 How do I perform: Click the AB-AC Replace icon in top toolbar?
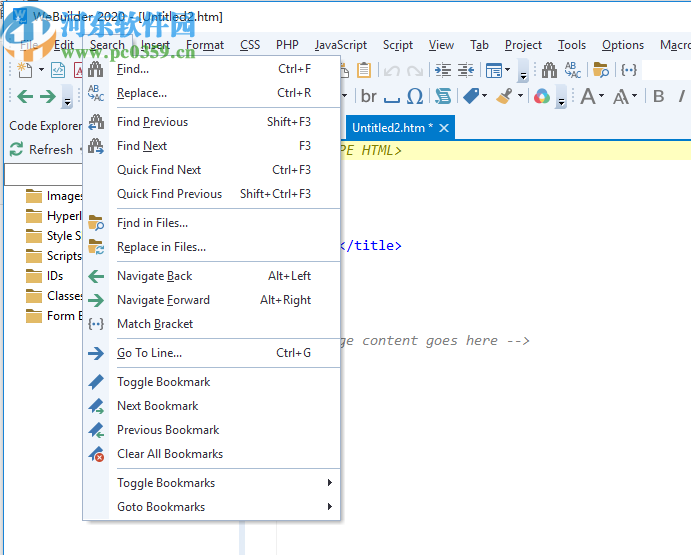click(573, 70)
